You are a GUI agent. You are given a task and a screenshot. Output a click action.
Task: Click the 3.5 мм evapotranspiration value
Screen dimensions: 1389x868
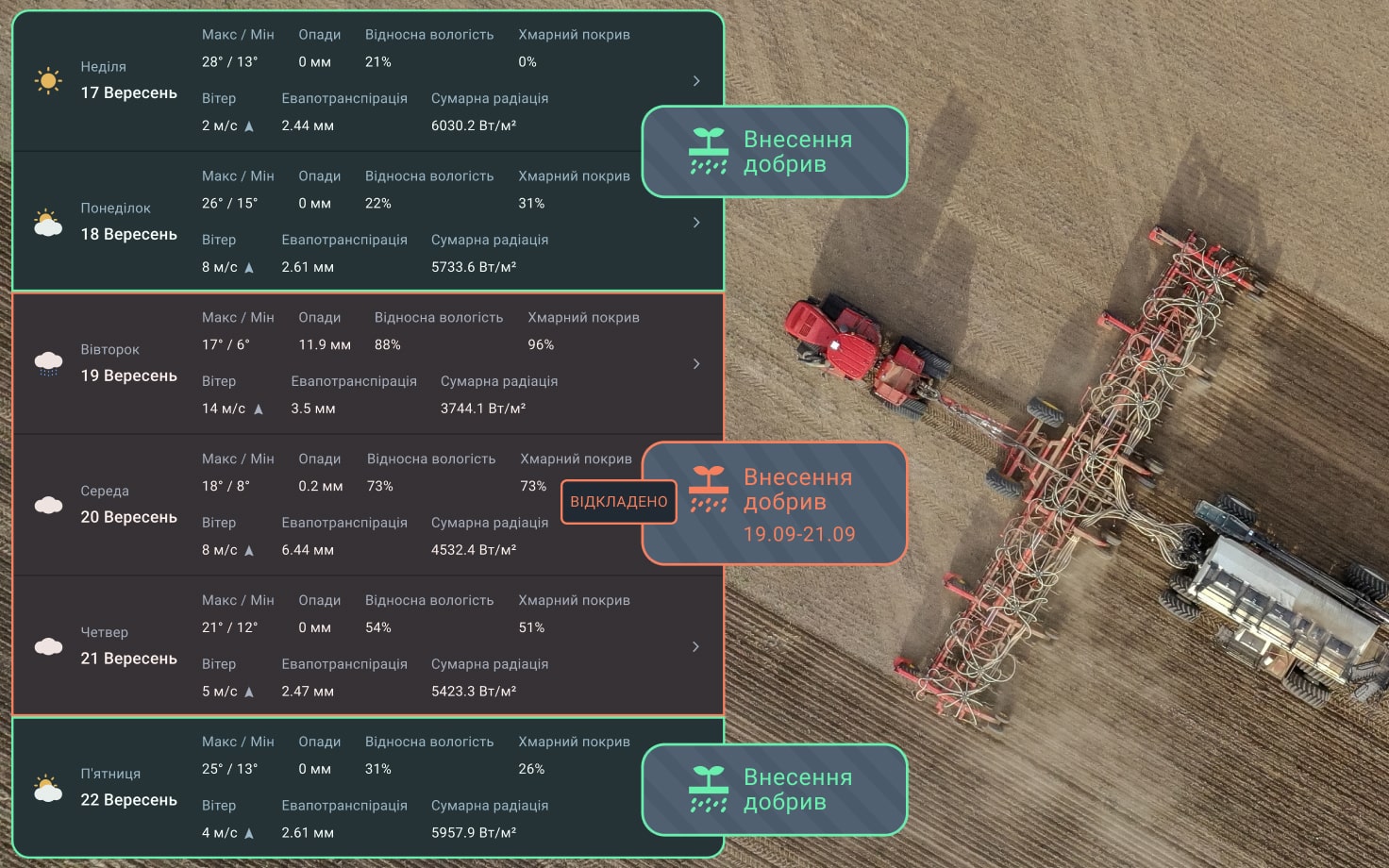coord(313,409)
